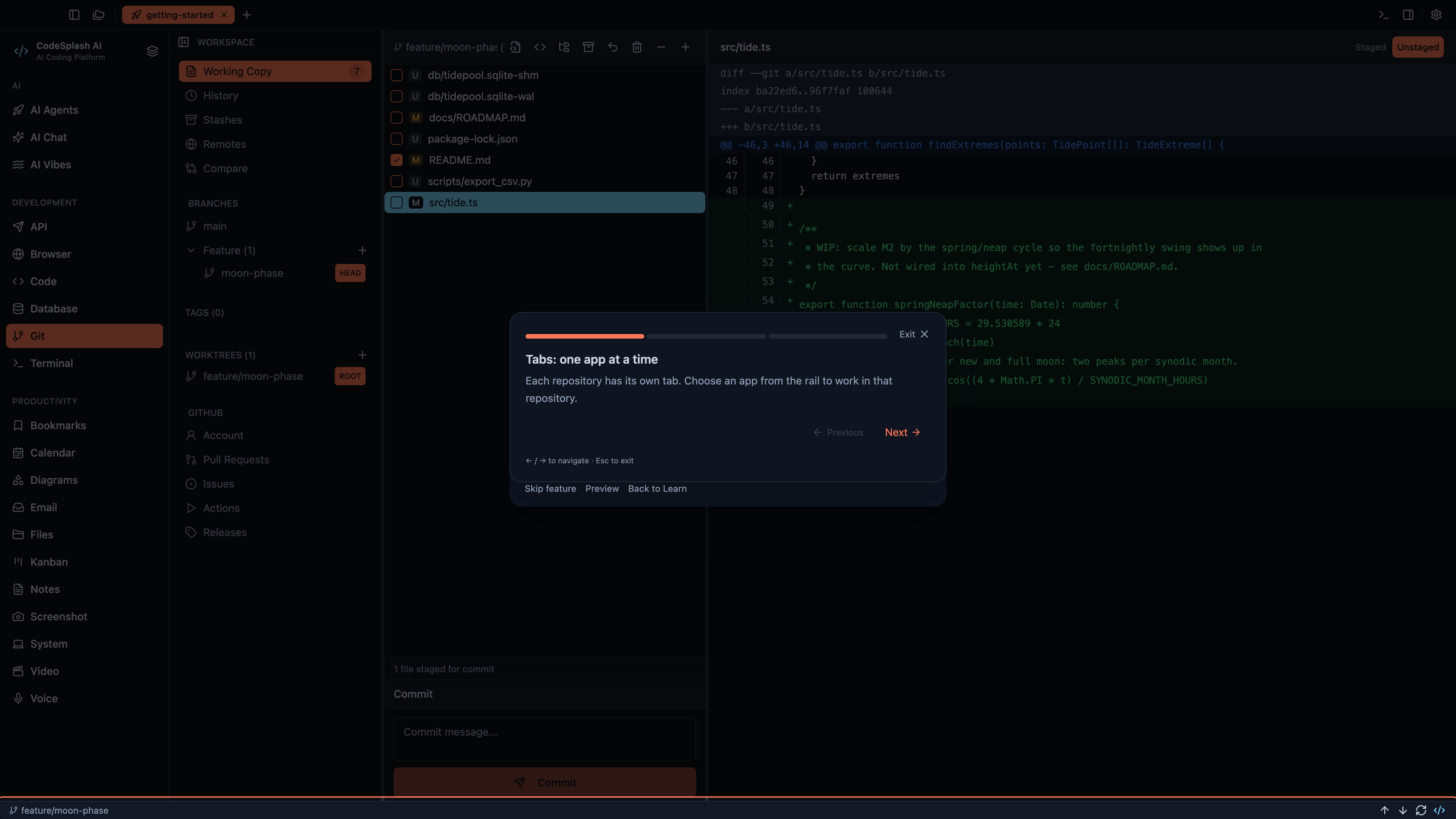Screen dimensions: 1456x819
Task: Close the getting-started tab
Action: pos(224,15)
